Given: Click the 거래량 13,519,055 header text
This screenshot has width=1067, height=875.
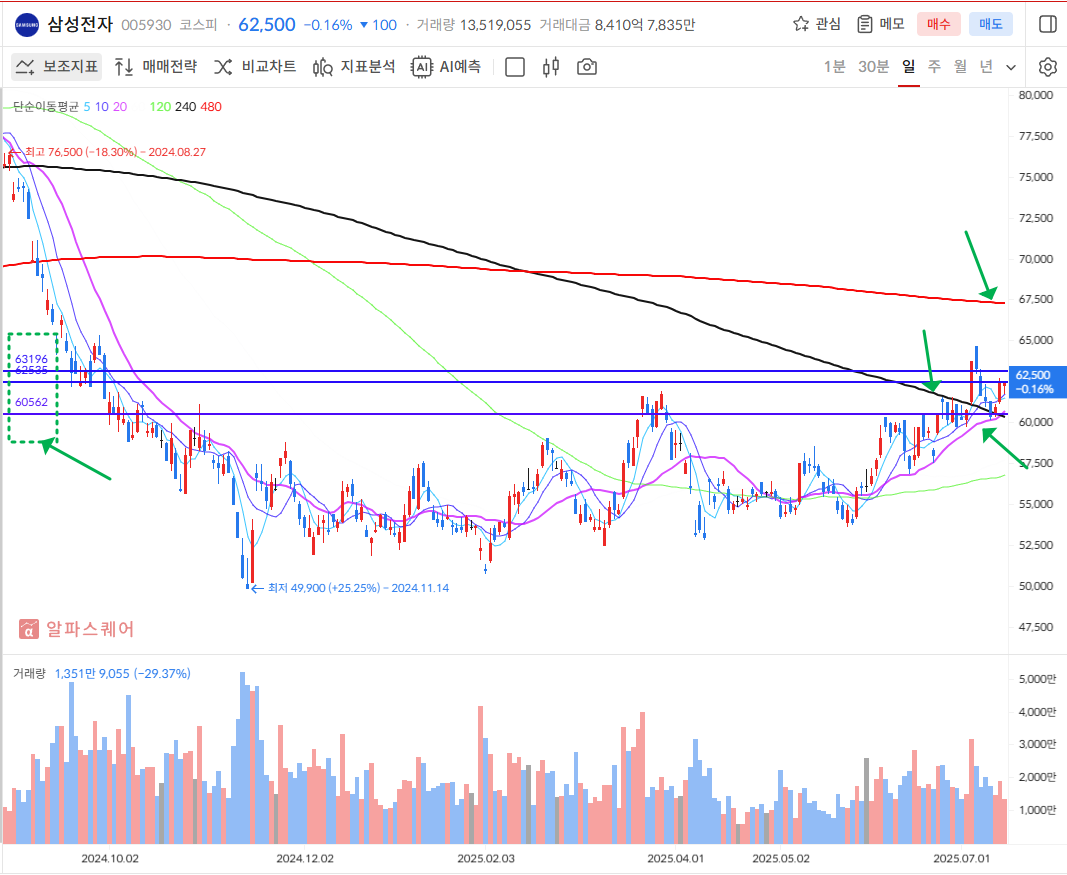Looking at the screenshot, I should [474, 25].
